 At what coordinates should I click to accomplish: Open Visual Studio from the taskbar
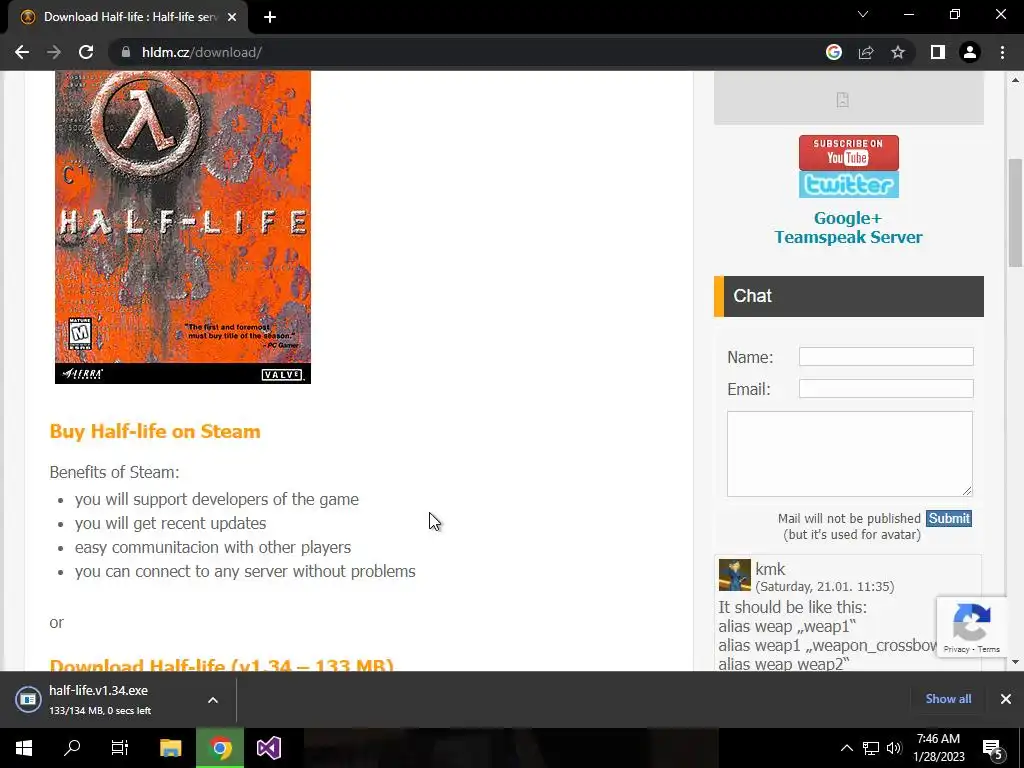coord(268,748)
